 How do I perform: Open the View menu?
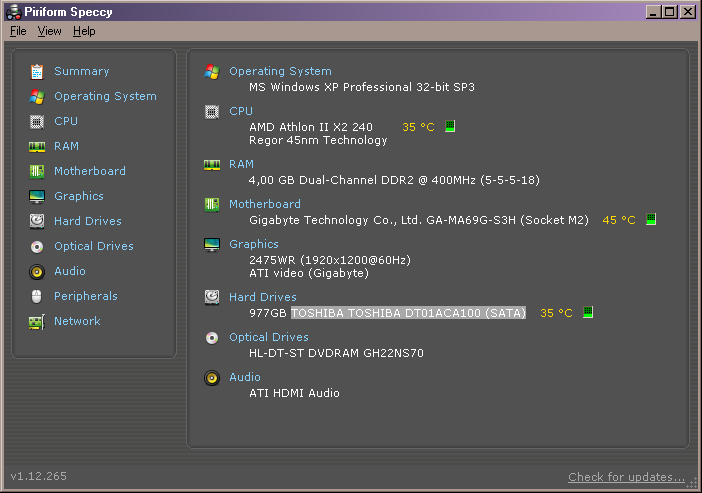(x=49, y=31)
